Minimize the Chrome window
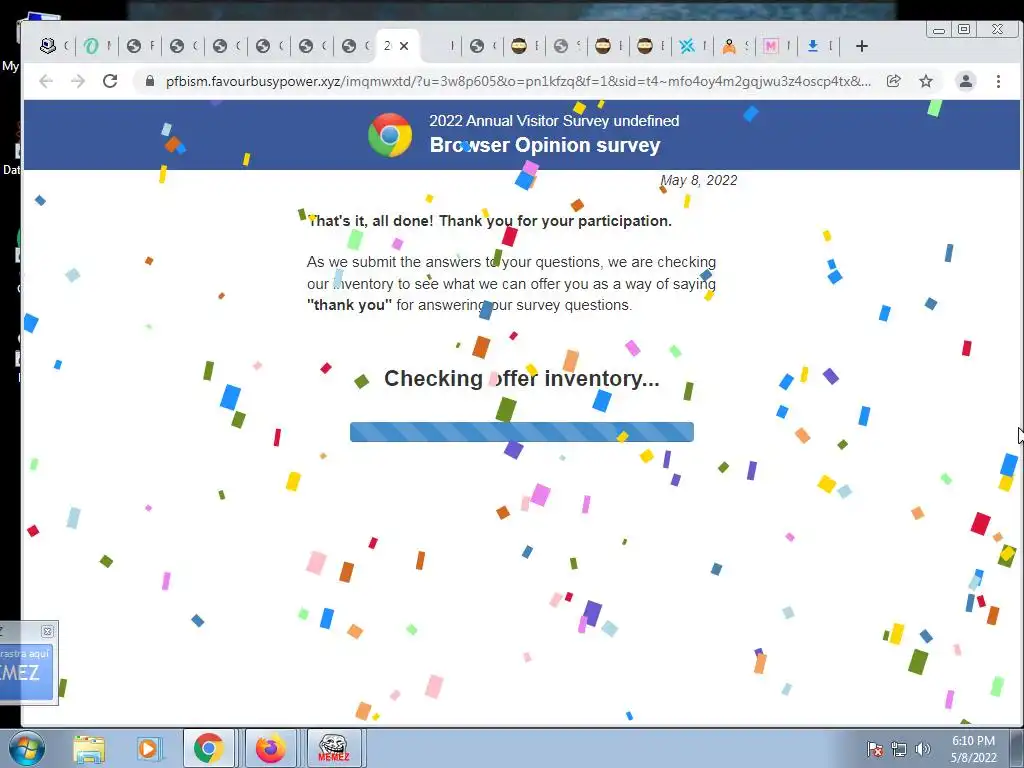The width and height of the screenshot is (1024, 768). 939,29
